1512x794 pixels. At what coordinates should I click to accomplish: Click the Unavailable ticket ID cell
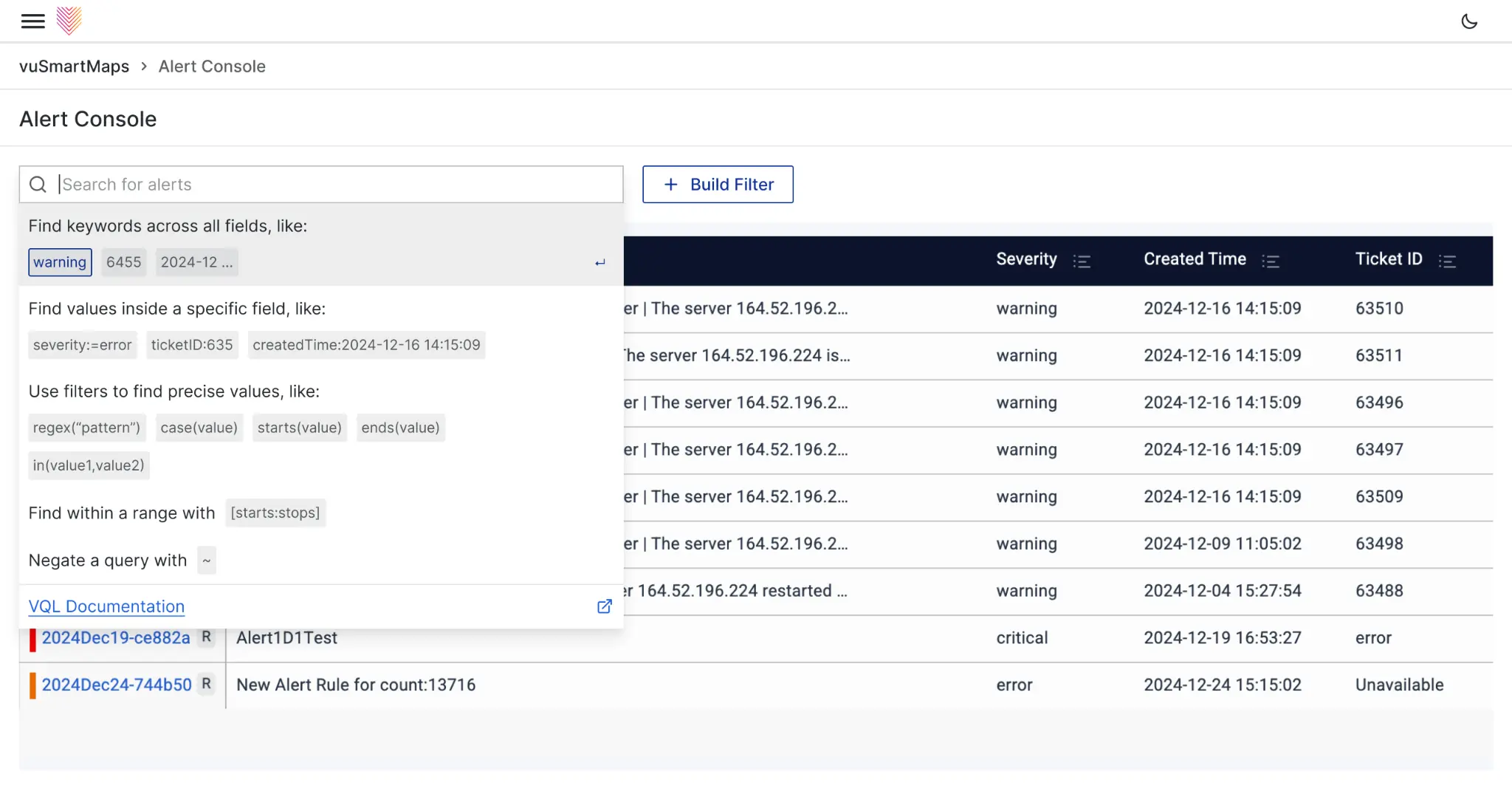1399,685
